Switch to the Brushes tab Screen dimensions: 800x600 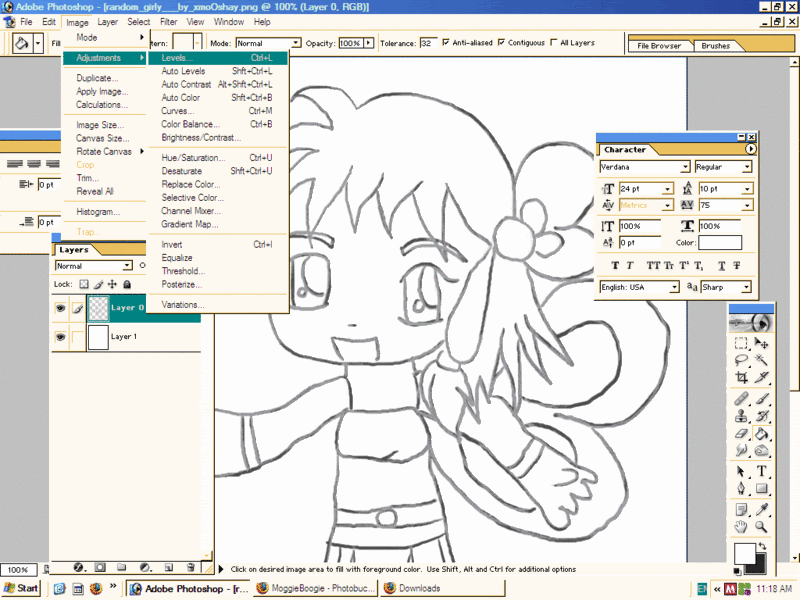click(x=715, y=46)
